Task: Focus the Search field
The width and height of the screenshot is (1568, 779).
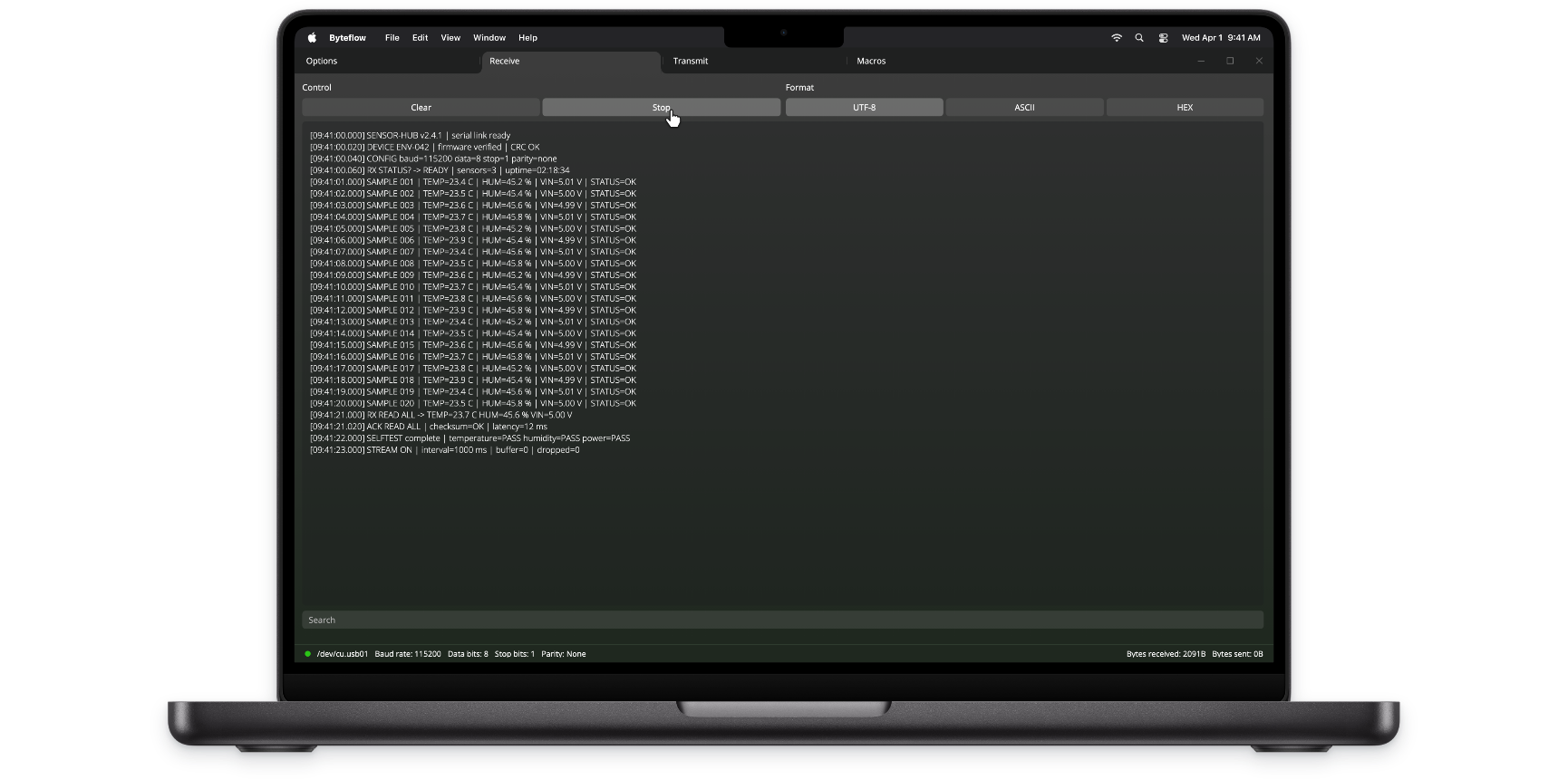Action: [x=782, y=620]
